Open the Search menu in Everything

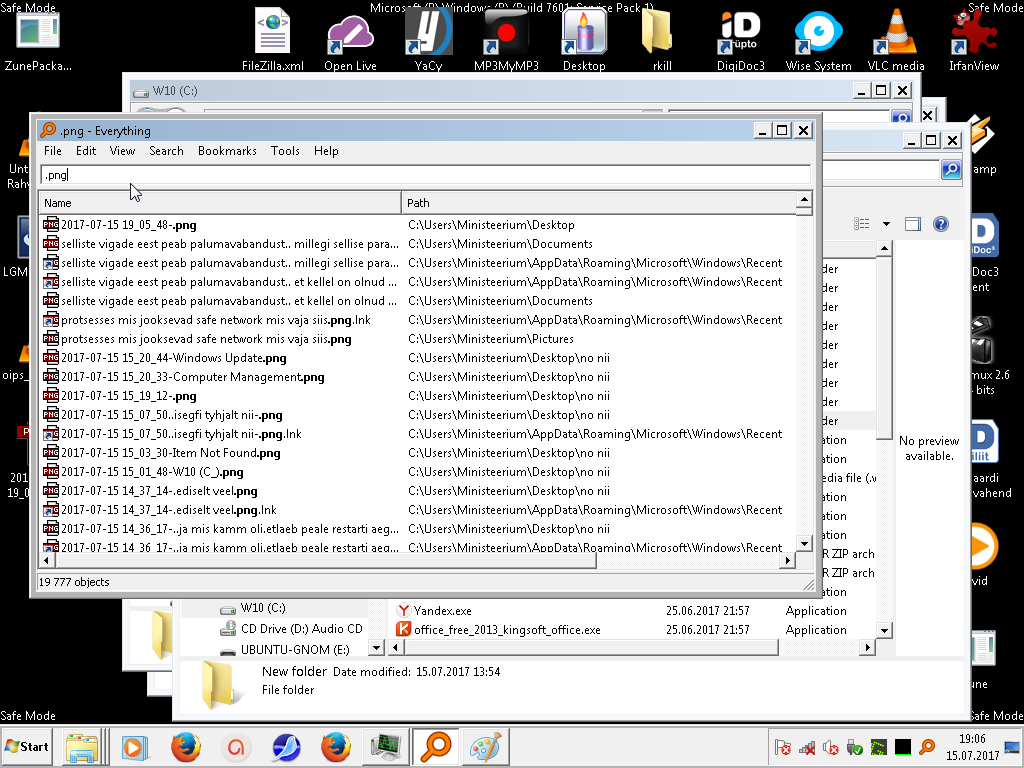pos(166,151)
